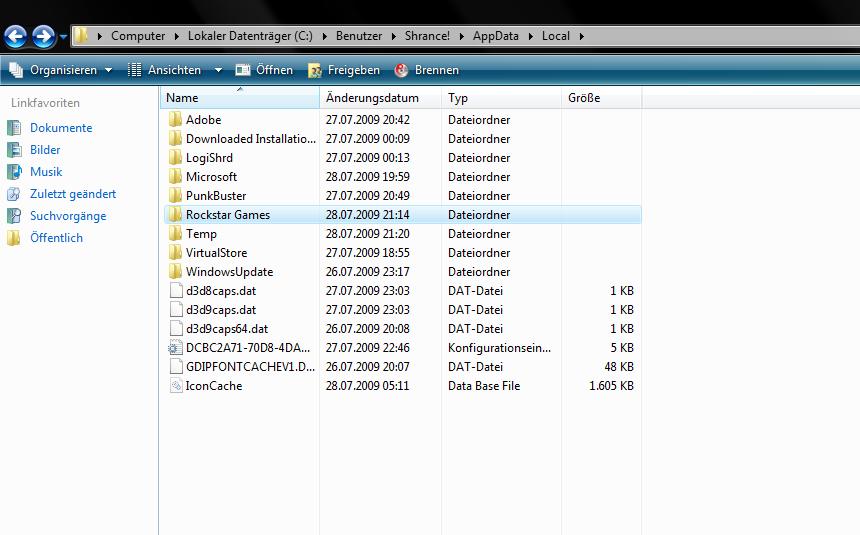Select the DCBC2A71-70D8-4DA... config file icon
The width and height of the screenshot is (860, 535).
[x=176, y=348]
